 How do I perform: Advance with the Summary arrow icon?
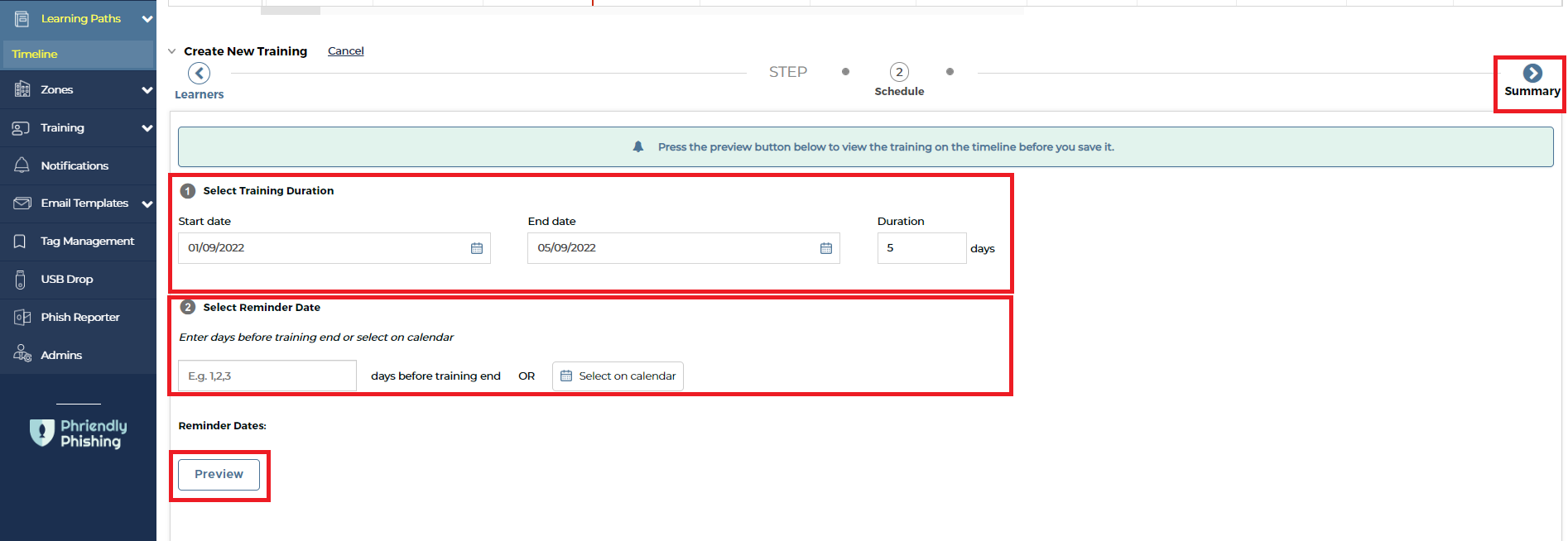point(1532,73)
